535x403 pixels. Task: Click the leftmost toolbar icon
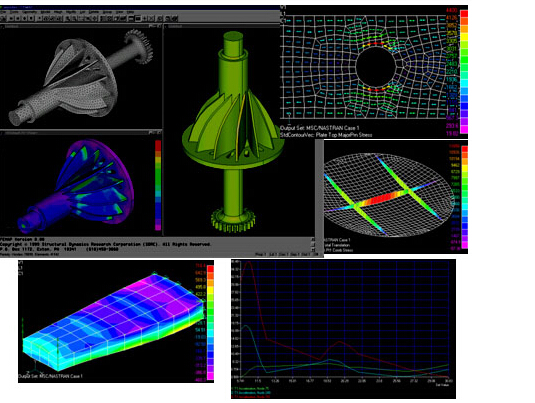pos(3,18)
